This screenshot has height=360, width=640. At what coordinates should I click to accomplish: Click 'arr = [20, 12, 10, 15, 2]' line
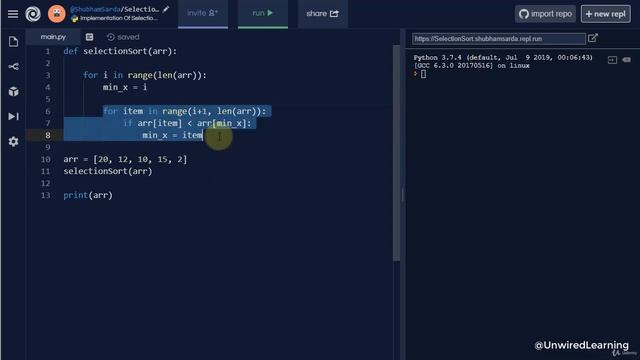(x=125, y=159)
